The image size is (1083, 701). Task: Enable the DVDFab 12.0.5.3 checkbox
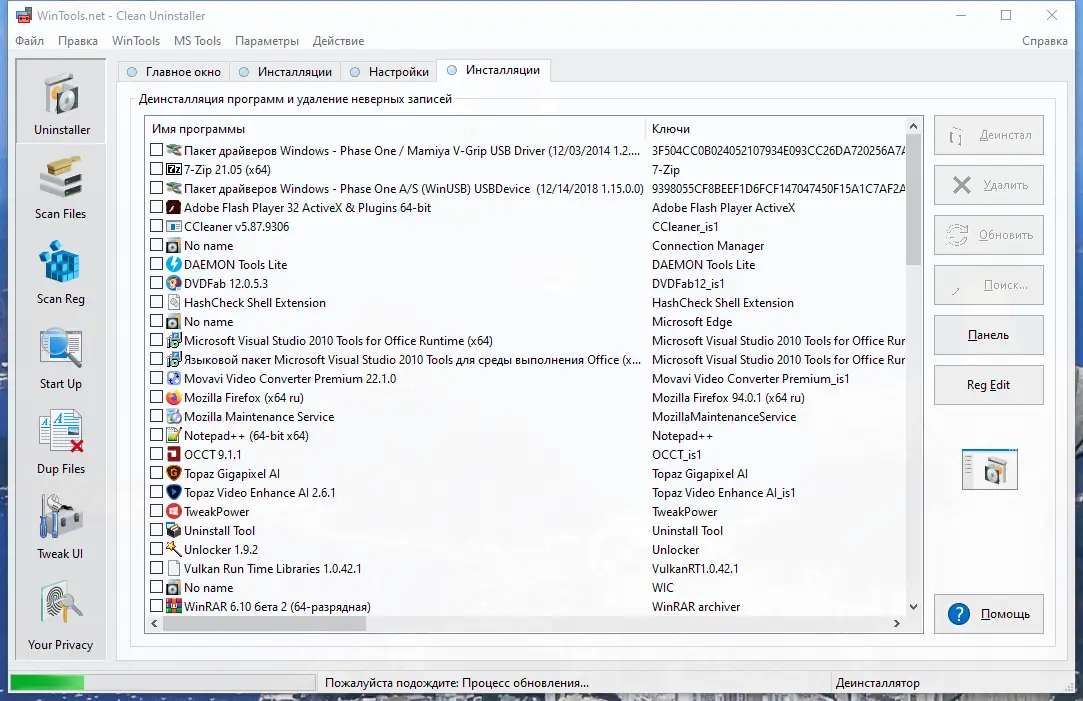pos(156,282)
